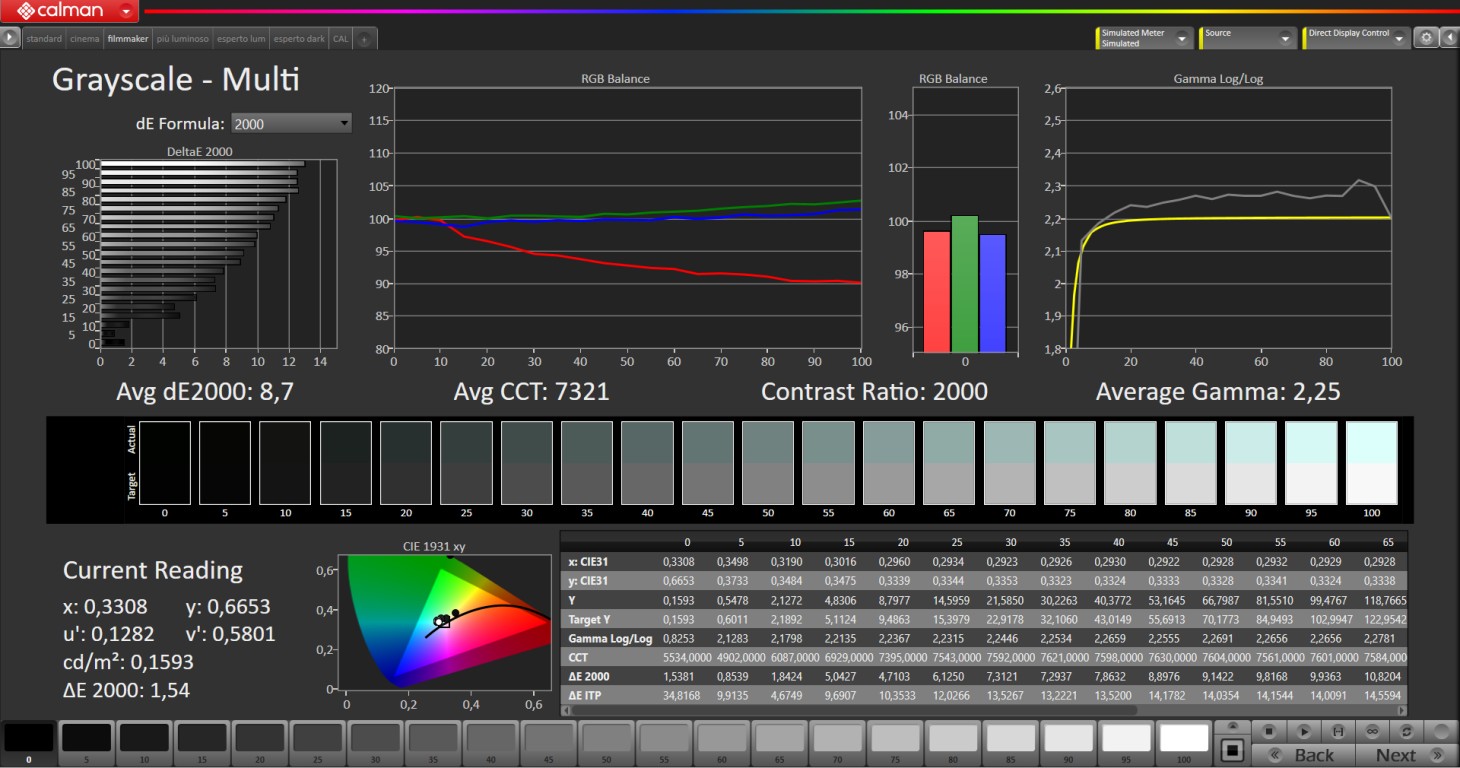The image size is (1460, 768).
Task: Switch to the cinema tab
Action: [85, 39]
